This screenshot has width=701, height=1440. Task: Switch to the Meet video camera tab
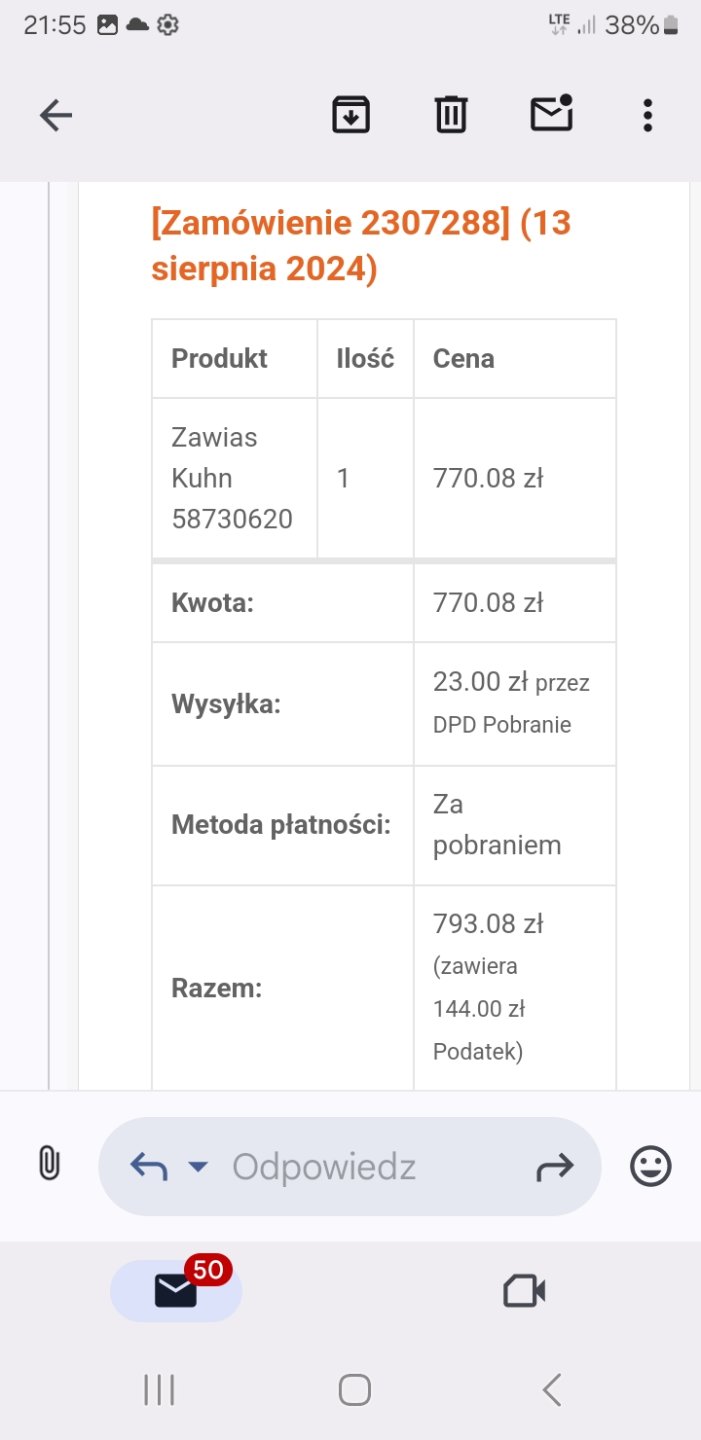524,1291
